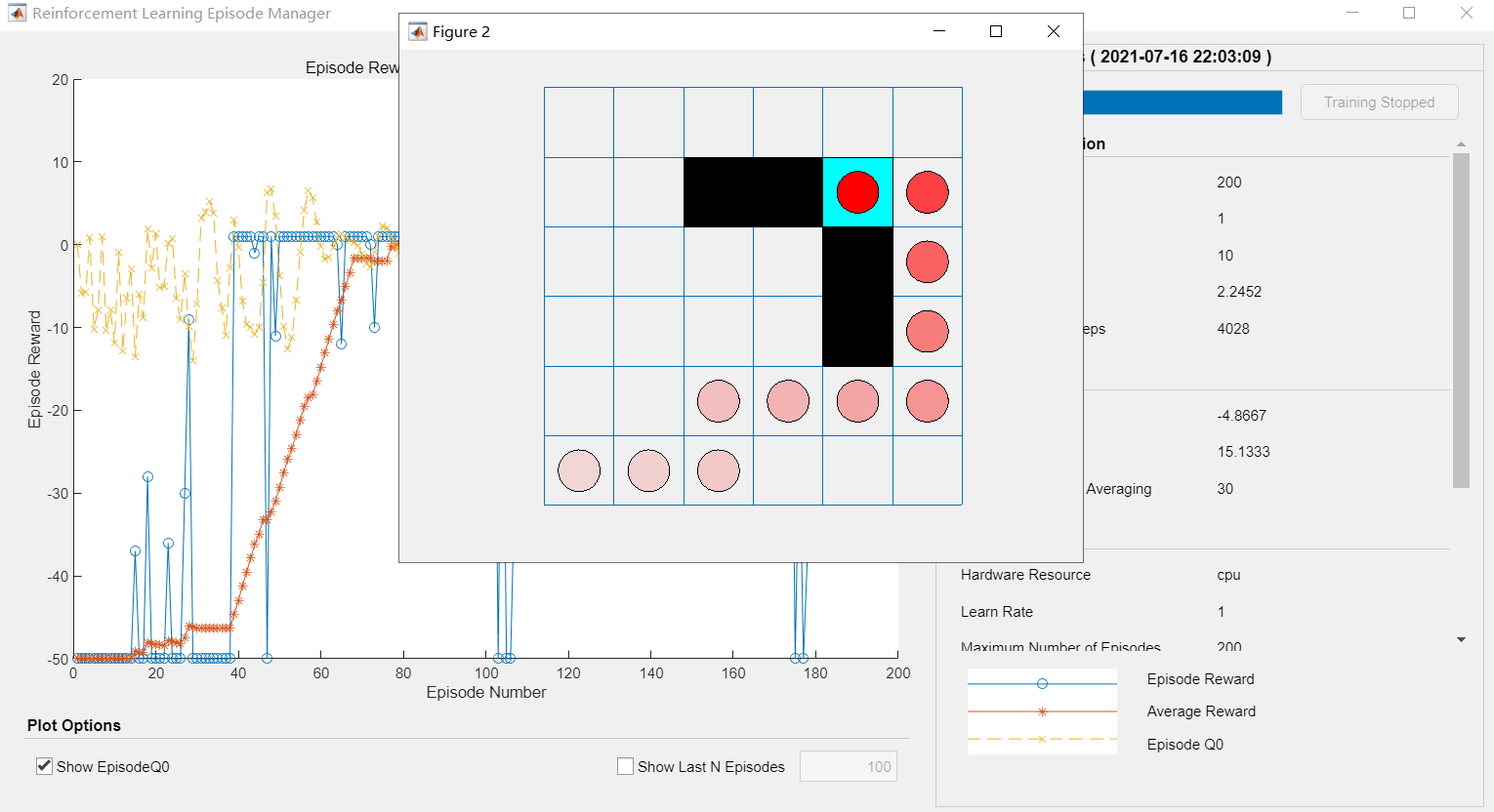Viewport: 1494px width, 812px height.
Task: Click the up arrow of the right panel scrollbar
Action: (x=1461, y=142)
